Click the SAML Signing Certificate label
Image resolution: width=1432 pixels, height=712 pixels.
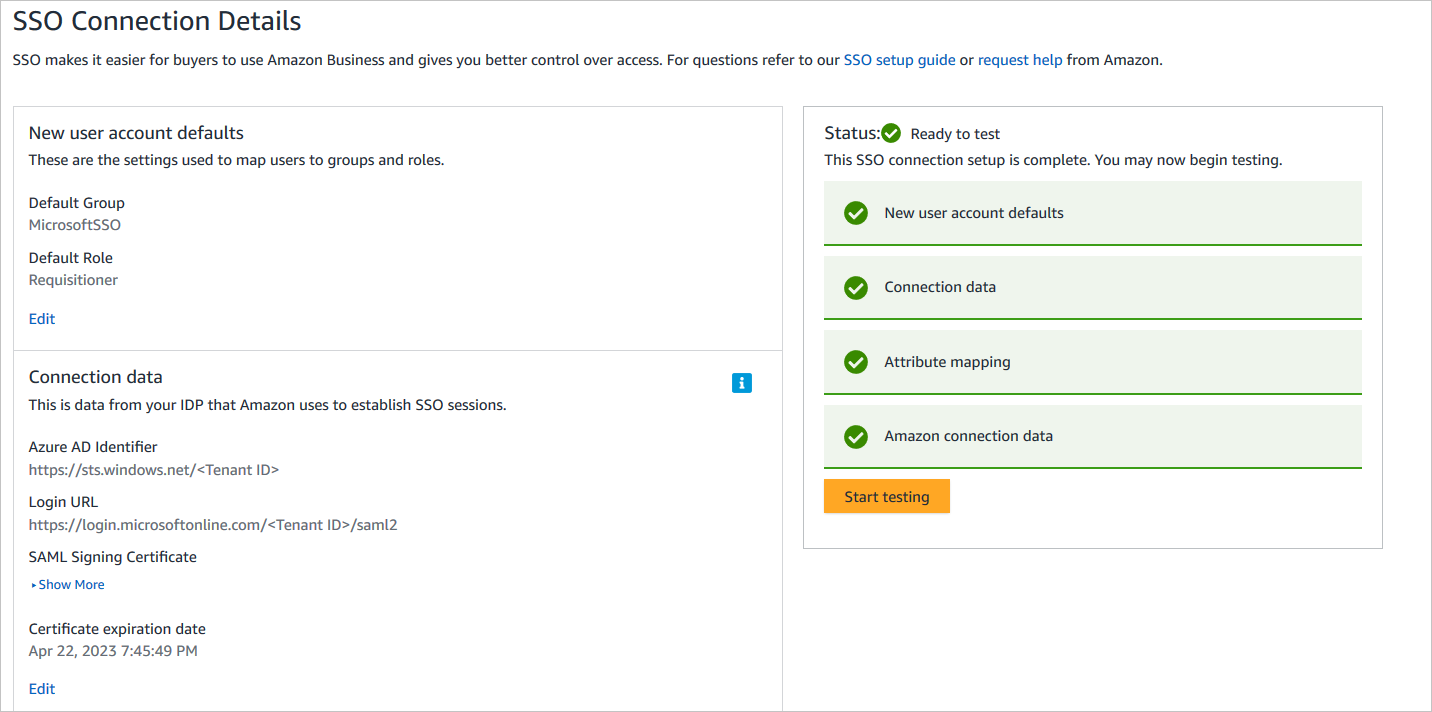pyautogui.click(x=113, y=557)
